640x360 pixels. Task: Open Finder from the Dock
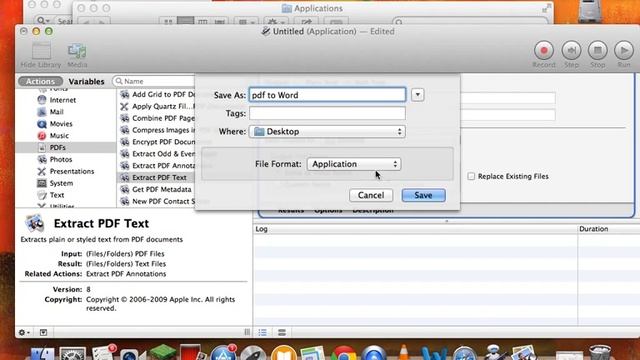point(42,353)
